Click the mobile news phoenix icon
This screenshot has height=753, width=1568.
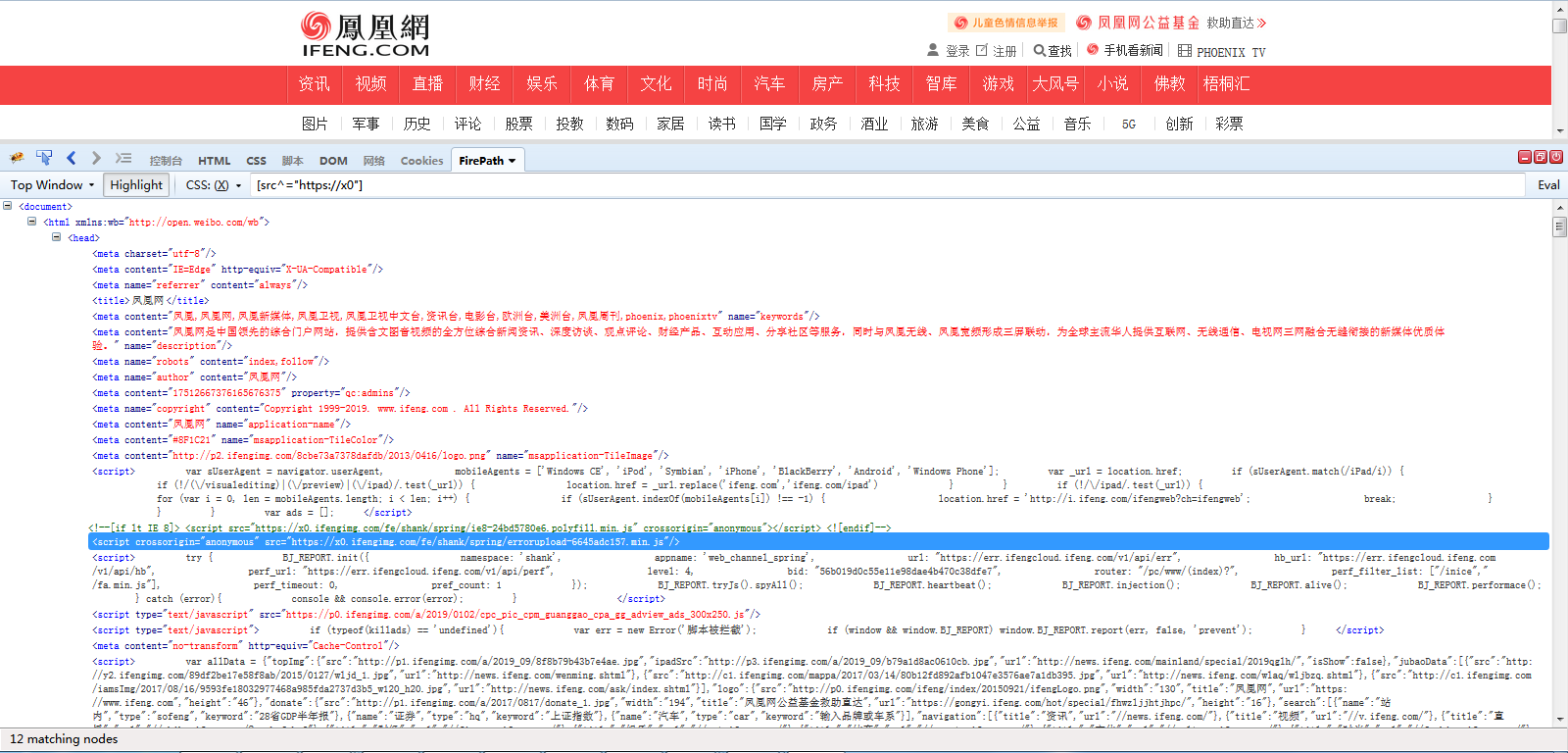point(1093,50)
